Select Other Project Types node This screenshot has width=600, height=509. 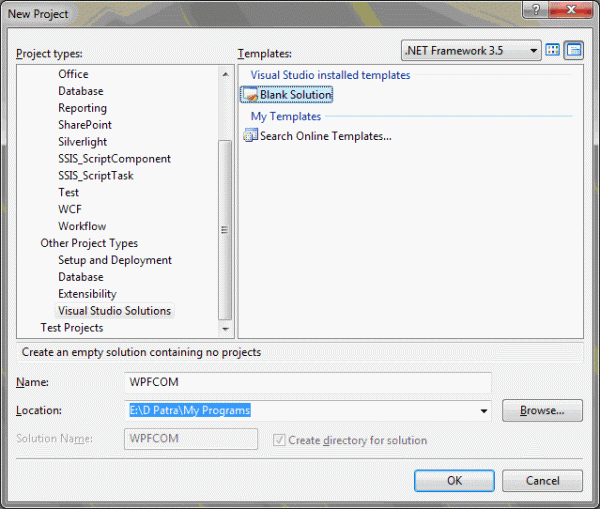tap(89, 243)
